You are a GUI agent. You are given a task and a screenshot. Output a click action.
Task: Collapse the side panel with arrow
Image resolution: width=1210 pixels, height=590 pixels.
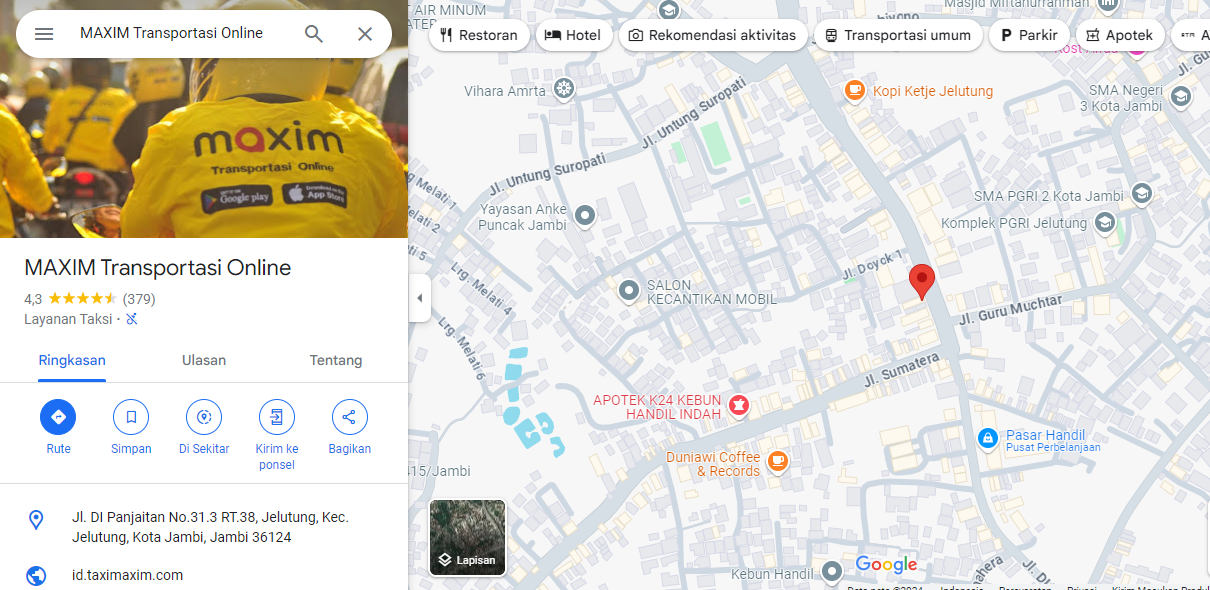coord(420,298)
